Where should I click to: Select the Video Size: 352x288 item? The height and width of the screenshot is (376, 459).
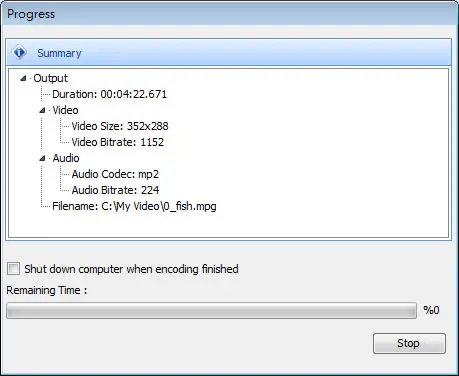[120, 126]
